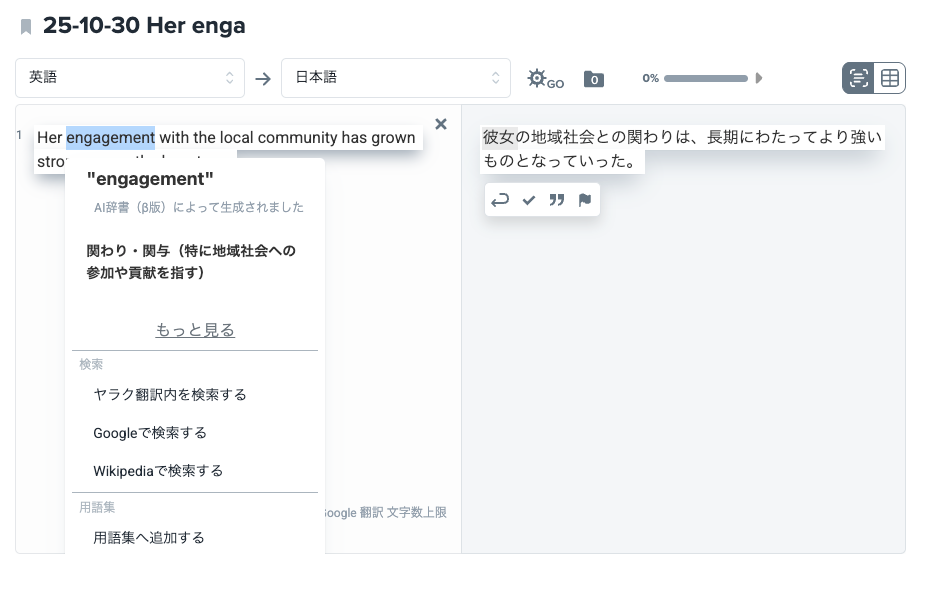
Task: Click the quotation mark icon under the translation
Action: 557,200
